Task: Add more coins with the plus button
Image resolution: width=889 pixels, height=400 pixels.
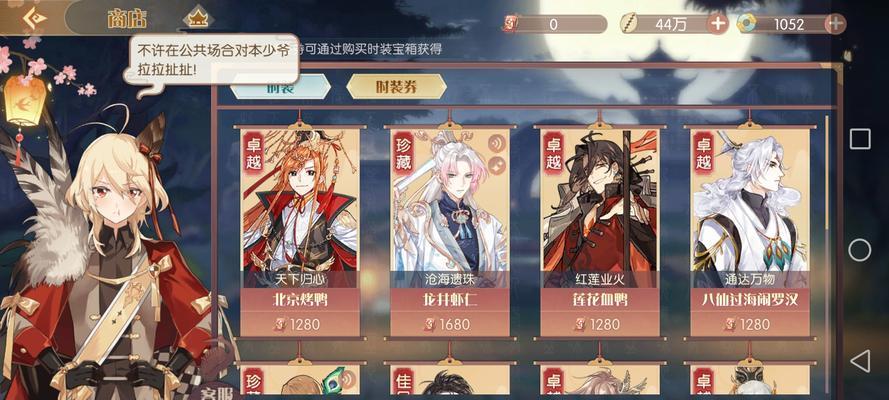Action: (x=718, y=24)
